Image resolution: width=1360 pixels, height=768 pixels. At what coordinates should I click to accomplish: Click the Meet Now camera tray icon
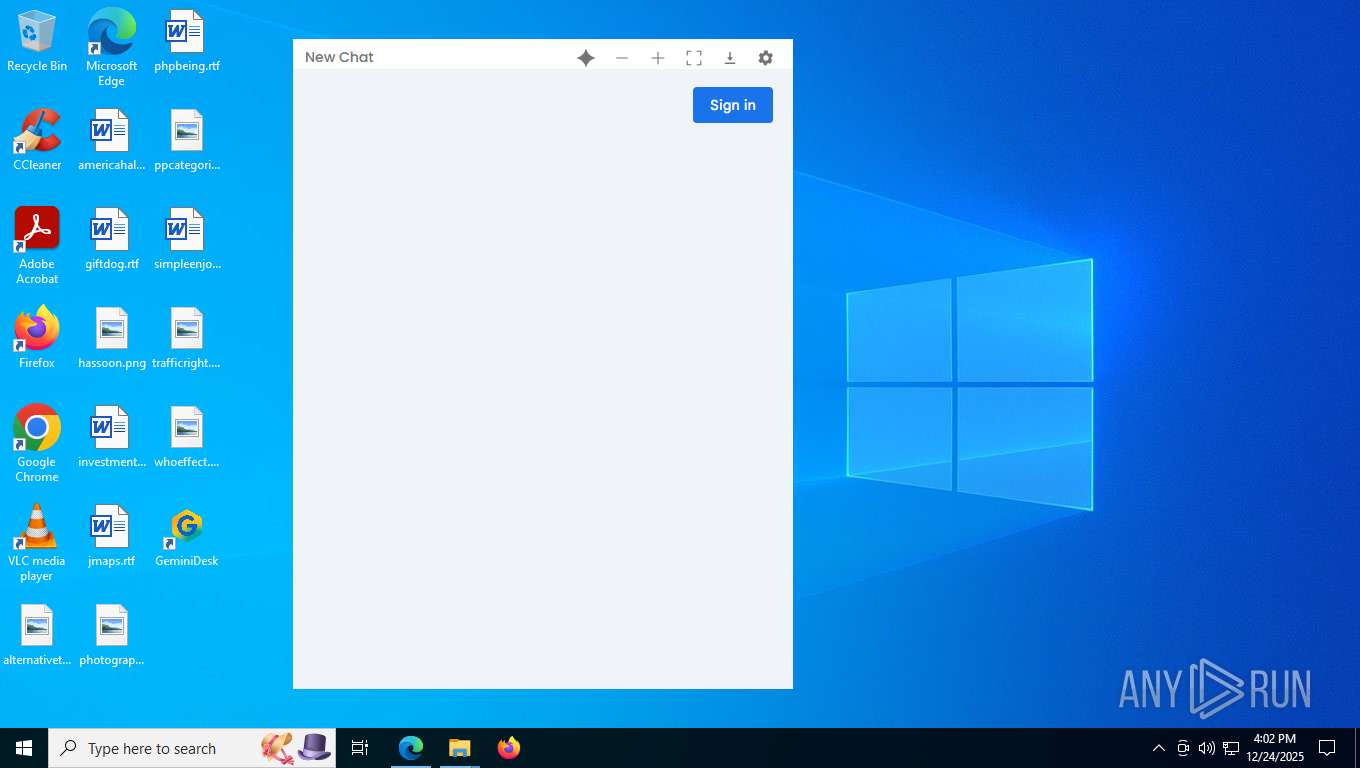click(x=1183, y=748)
